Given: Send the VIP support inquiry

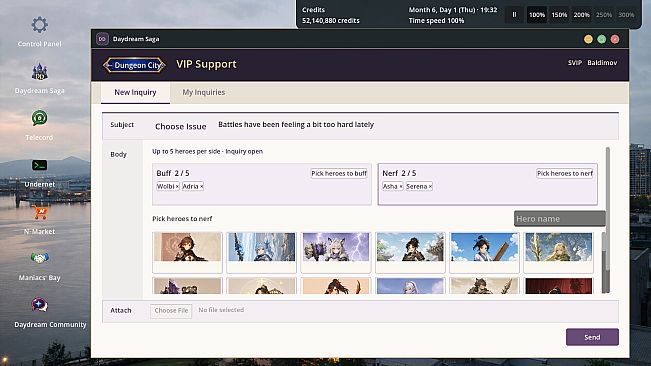Looking at the screenshot, I should pyautogui.click(x=592, y=337).
